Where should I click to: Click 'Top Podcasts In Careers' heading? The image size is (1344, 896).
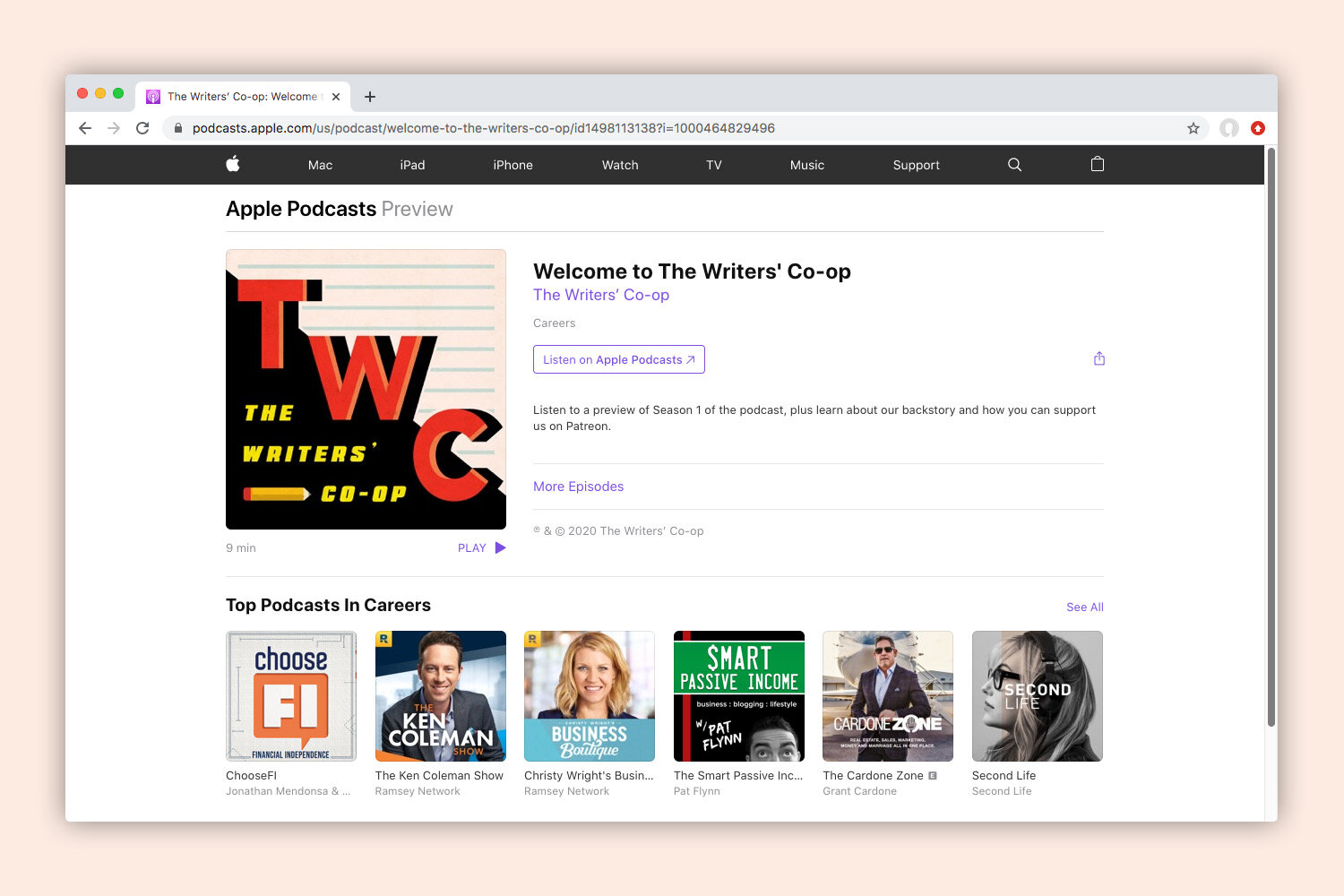pos(328,605)
